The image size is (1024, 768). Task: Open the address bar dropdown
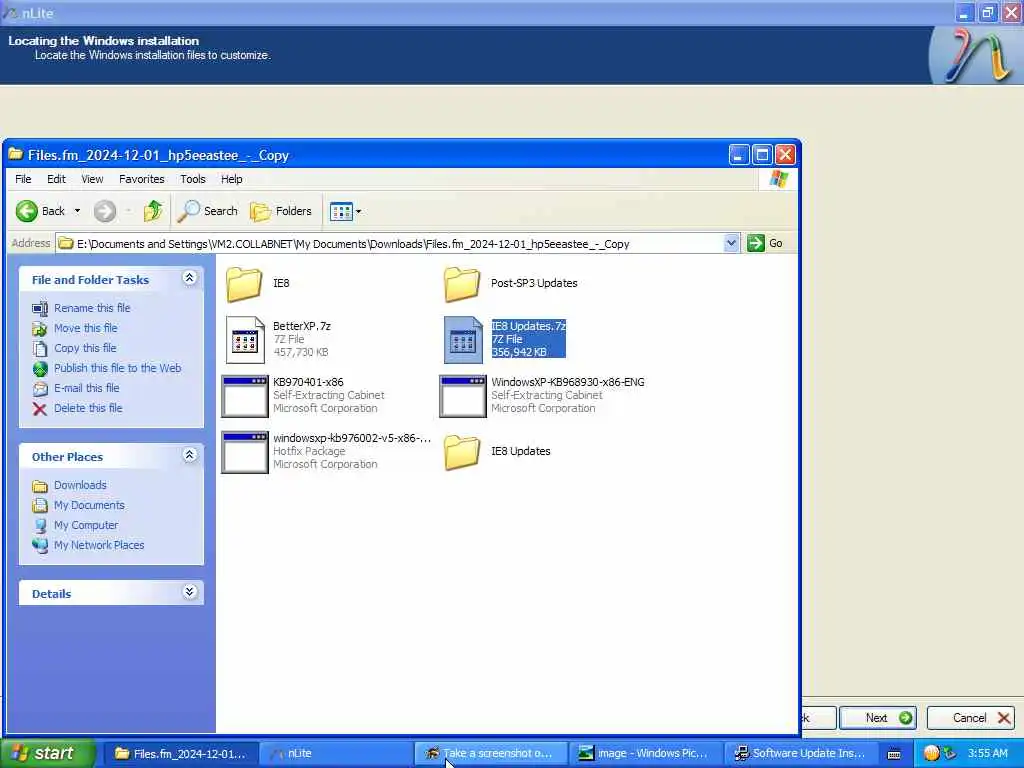(731, 243)
